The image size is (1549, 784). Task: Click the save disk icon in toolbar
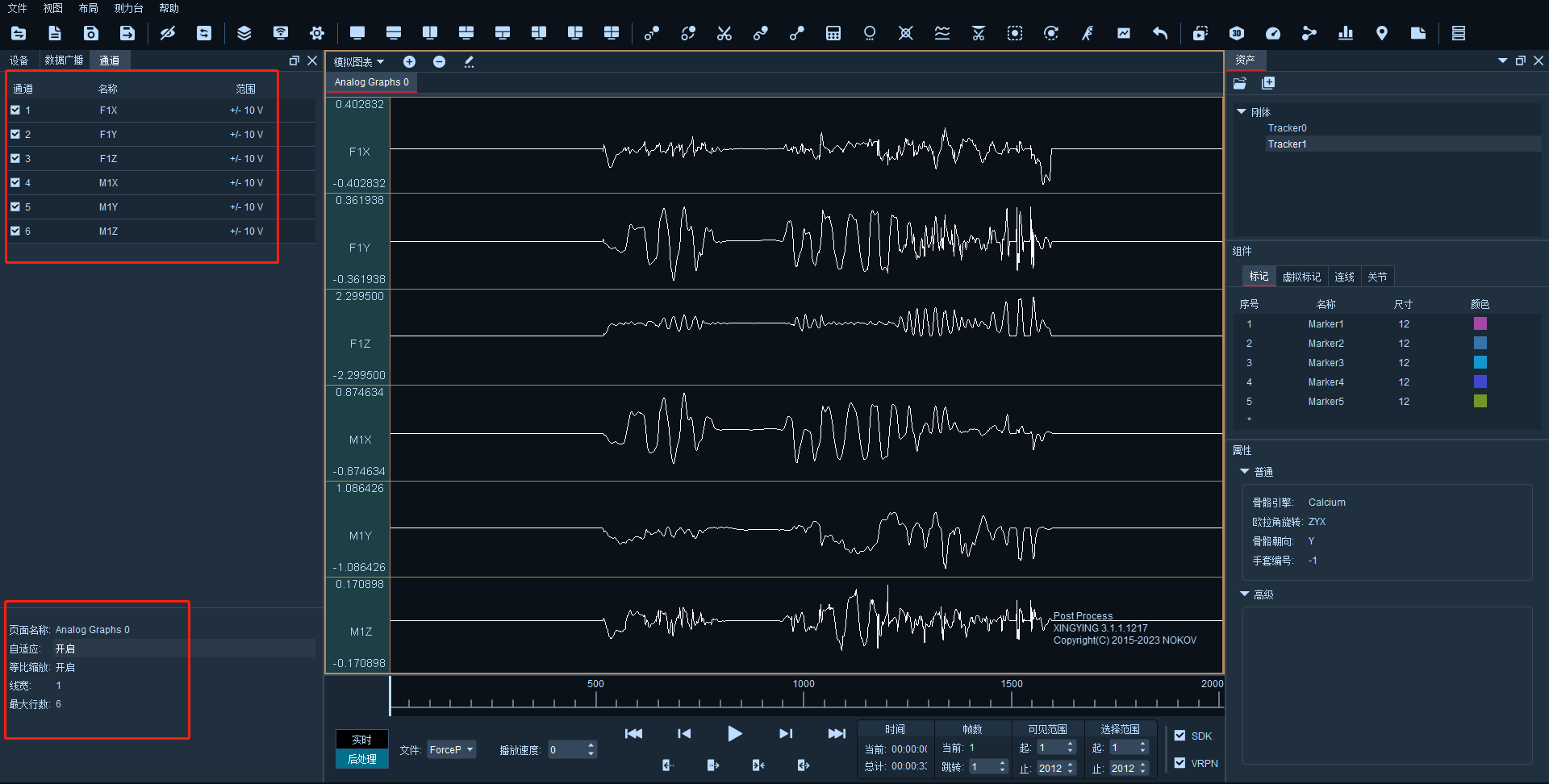91,33
